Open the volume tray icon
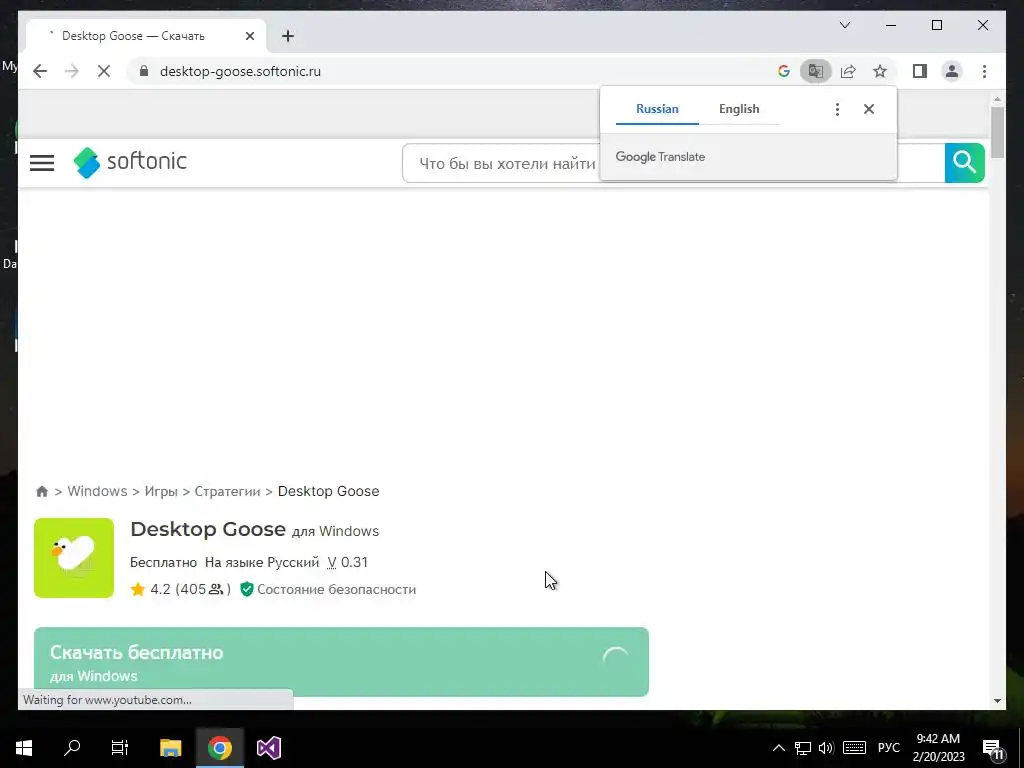This screenshot has width=1024, height=768. pos(826,748)
